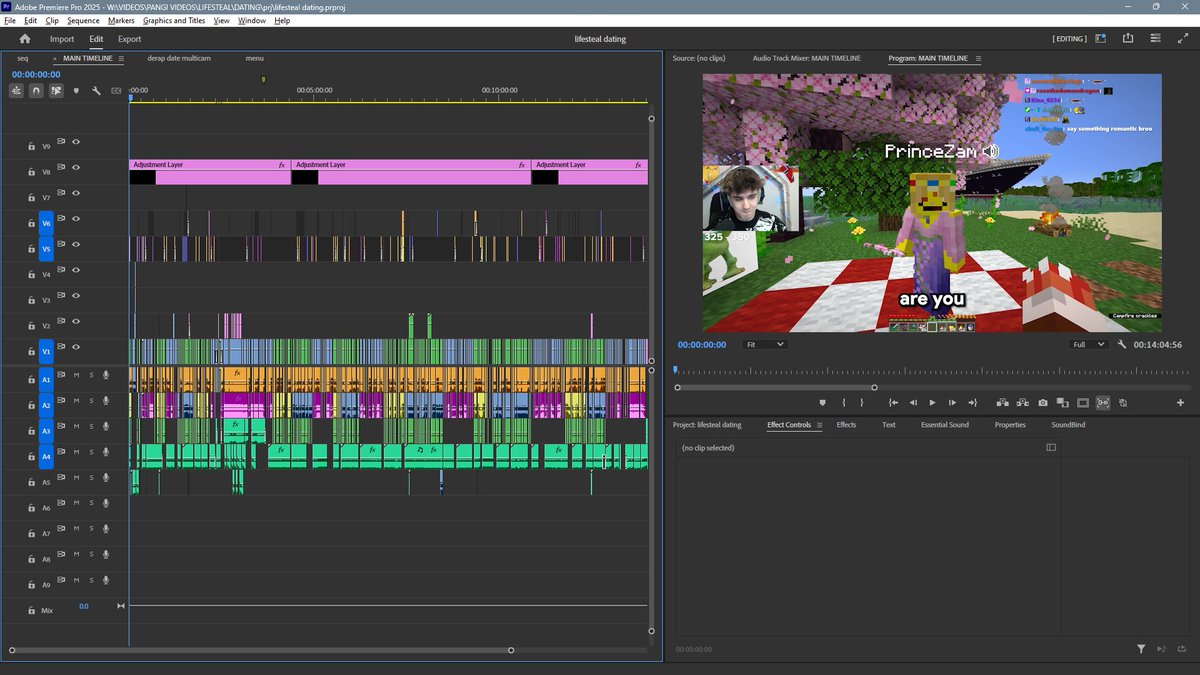Add a marker from timeline toolbar
Screen dimensions: 1200x675
(x=76, y=91)
